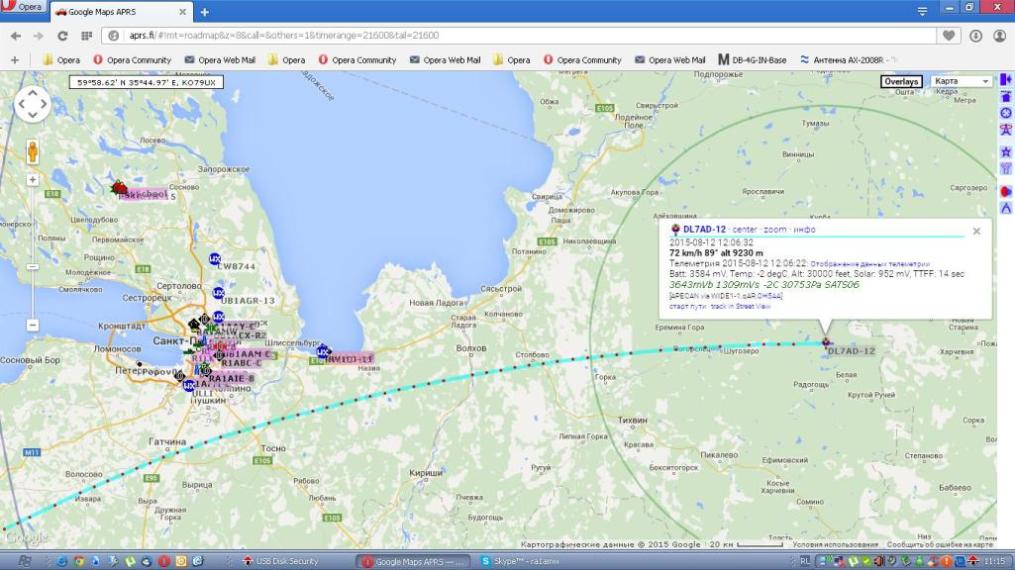Click the DL7AD-12 balloon marker on map

[826, 343]
